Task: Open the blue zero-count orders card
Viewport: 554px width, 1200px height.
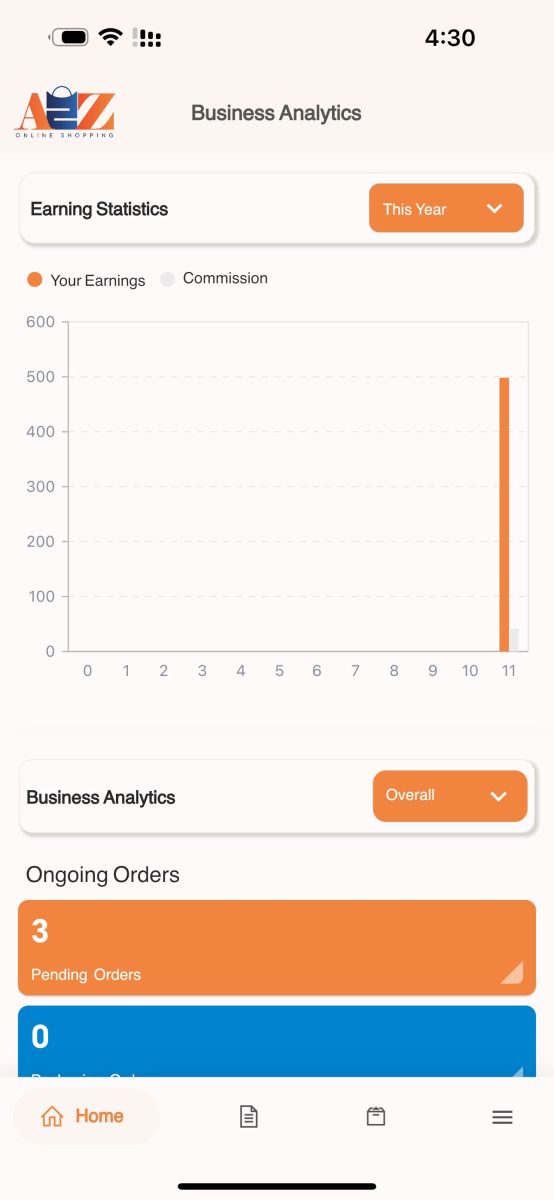Action: point(277,1042)
